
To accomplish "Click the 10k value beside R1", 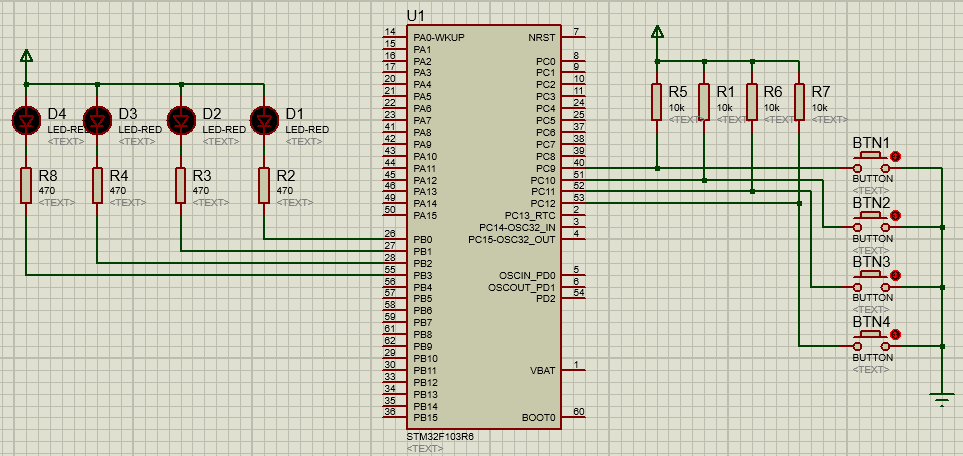I will pyautogui.click(x=724, y=107).
